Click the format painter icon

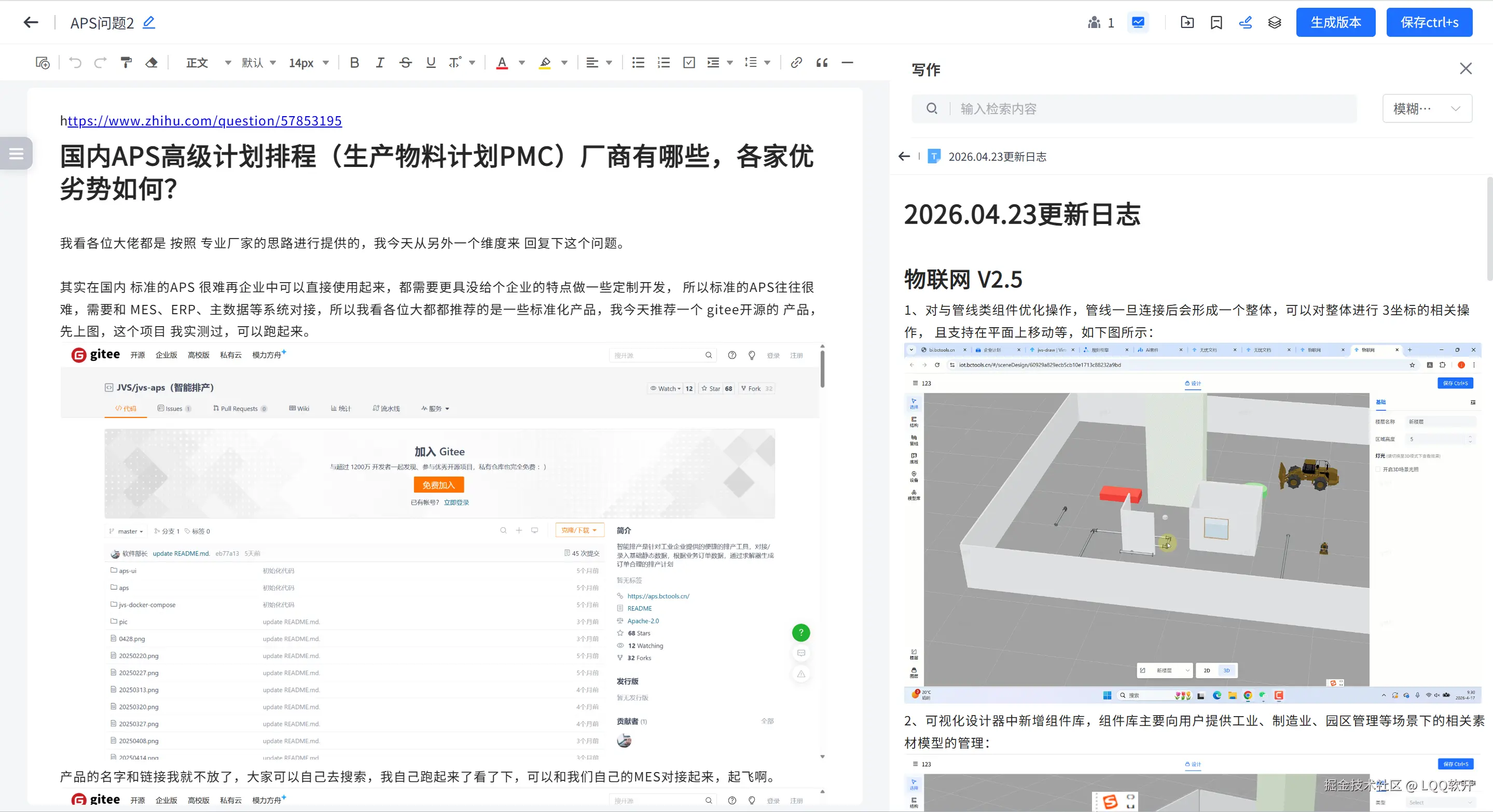point(126,63)
